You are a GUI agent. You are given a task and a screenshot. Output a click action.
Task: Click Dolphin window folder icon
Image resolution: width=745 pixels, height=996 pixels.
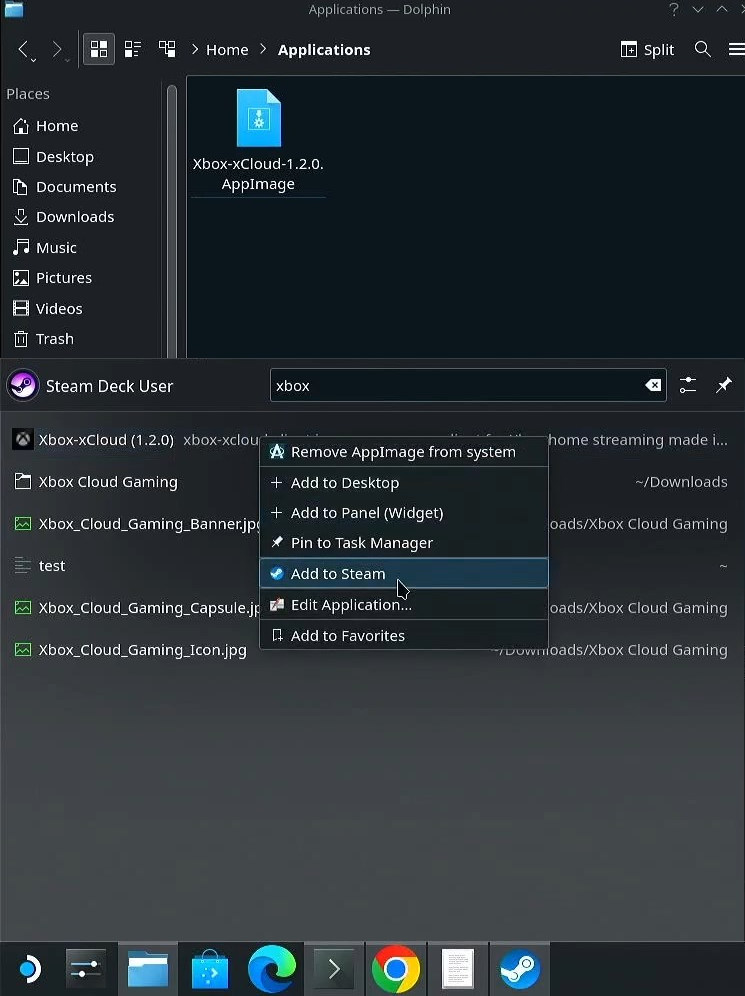(x=14, y=9)
